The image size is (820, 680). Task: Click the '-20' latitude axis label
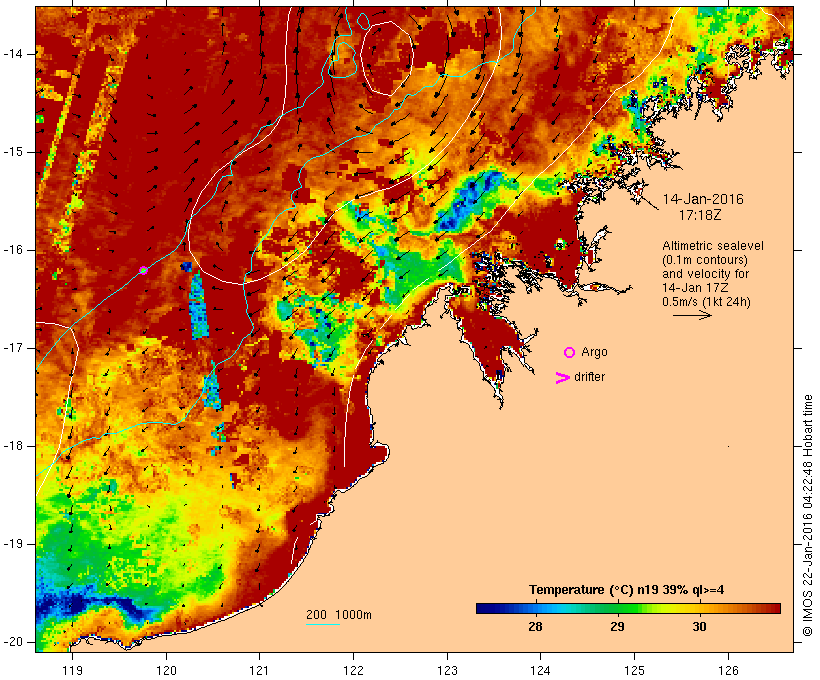click(x=13, y=642)
